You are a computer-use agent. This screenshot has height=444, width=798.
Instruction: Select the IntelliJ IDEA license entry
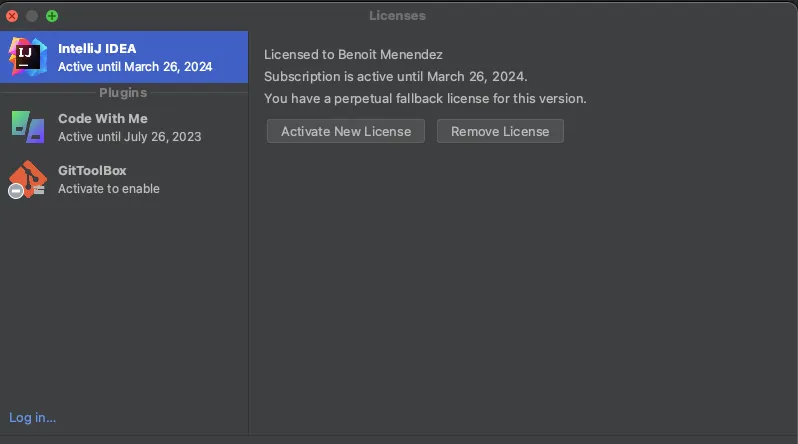[135, 57]
